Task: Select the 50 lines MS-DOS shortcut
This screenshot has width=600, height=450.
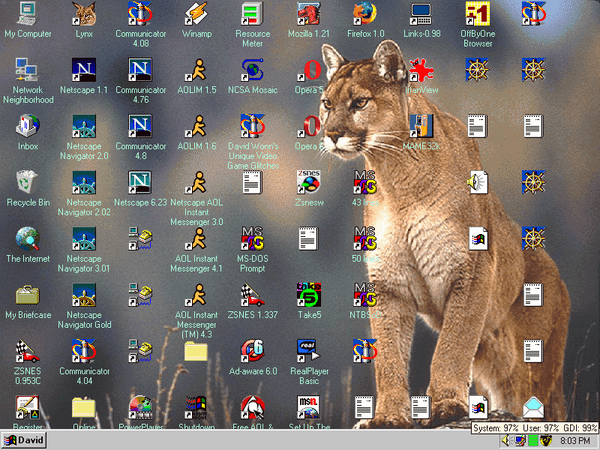Action: click(365, 239)
